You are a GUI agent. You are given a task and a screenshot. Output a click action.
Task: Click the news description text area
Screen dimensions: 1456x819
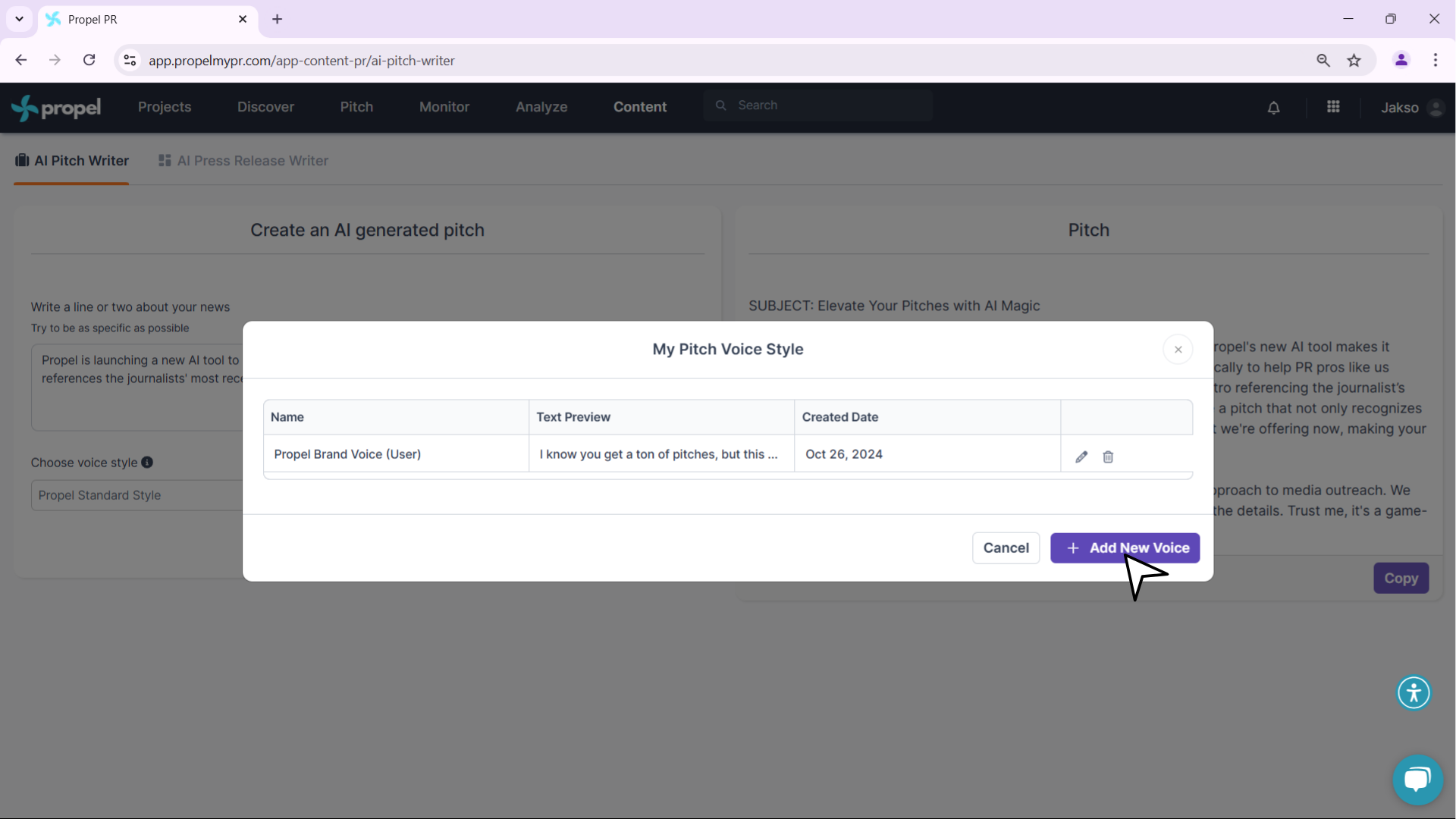coord(136,388)
